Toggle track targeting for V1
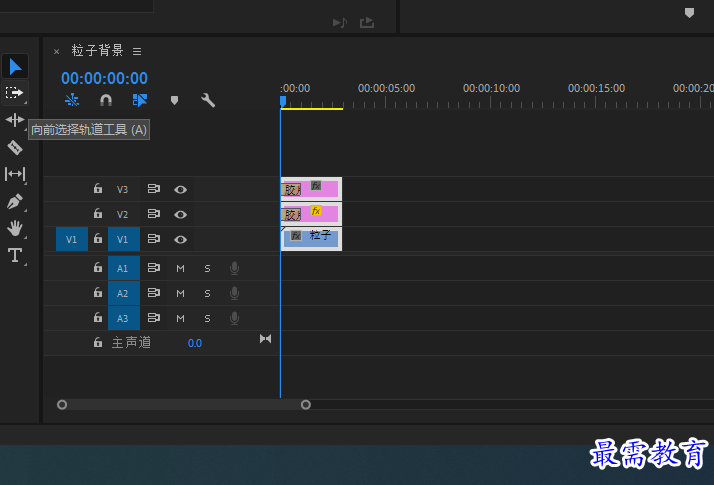 click(123, 240)
